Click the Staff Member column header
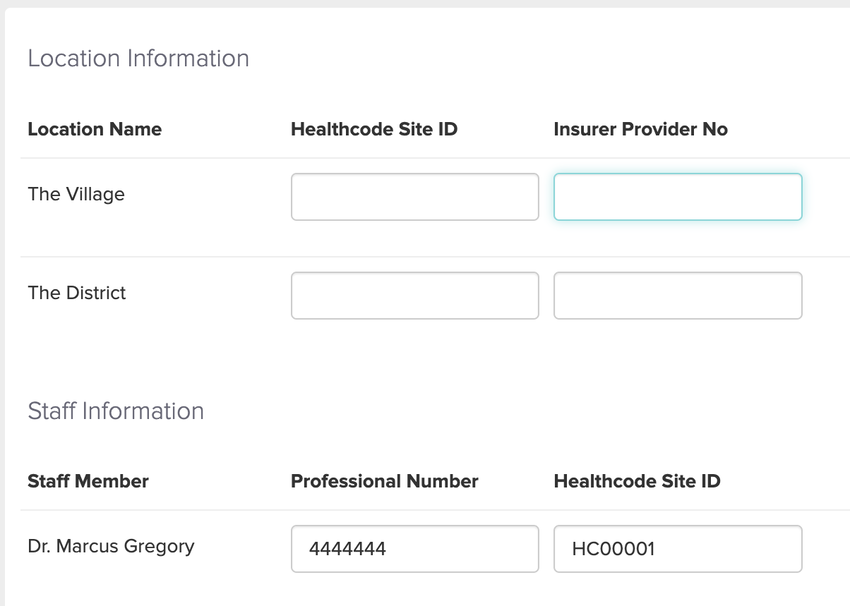 [x=88, y=481]
